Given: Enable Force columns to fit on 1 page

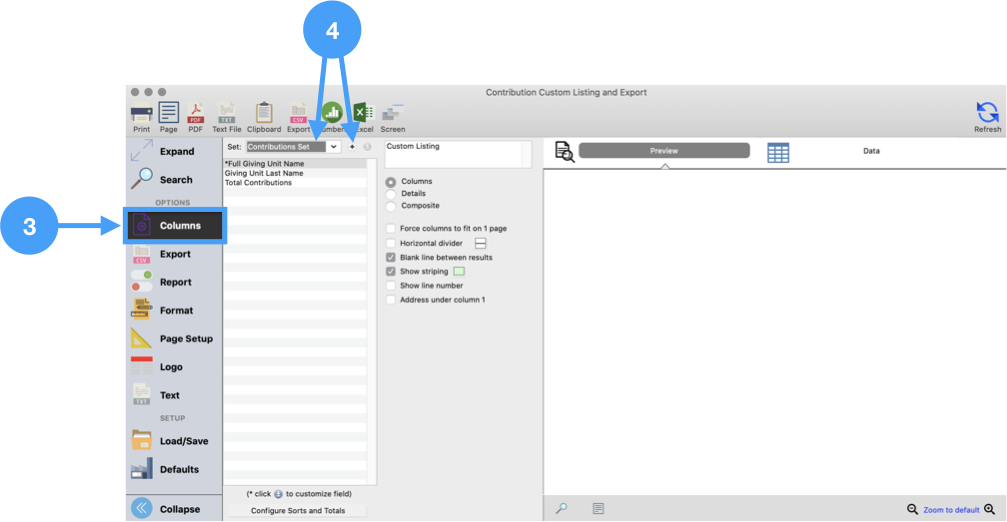Looking at the screenshot, I should [x=391, y=229].
